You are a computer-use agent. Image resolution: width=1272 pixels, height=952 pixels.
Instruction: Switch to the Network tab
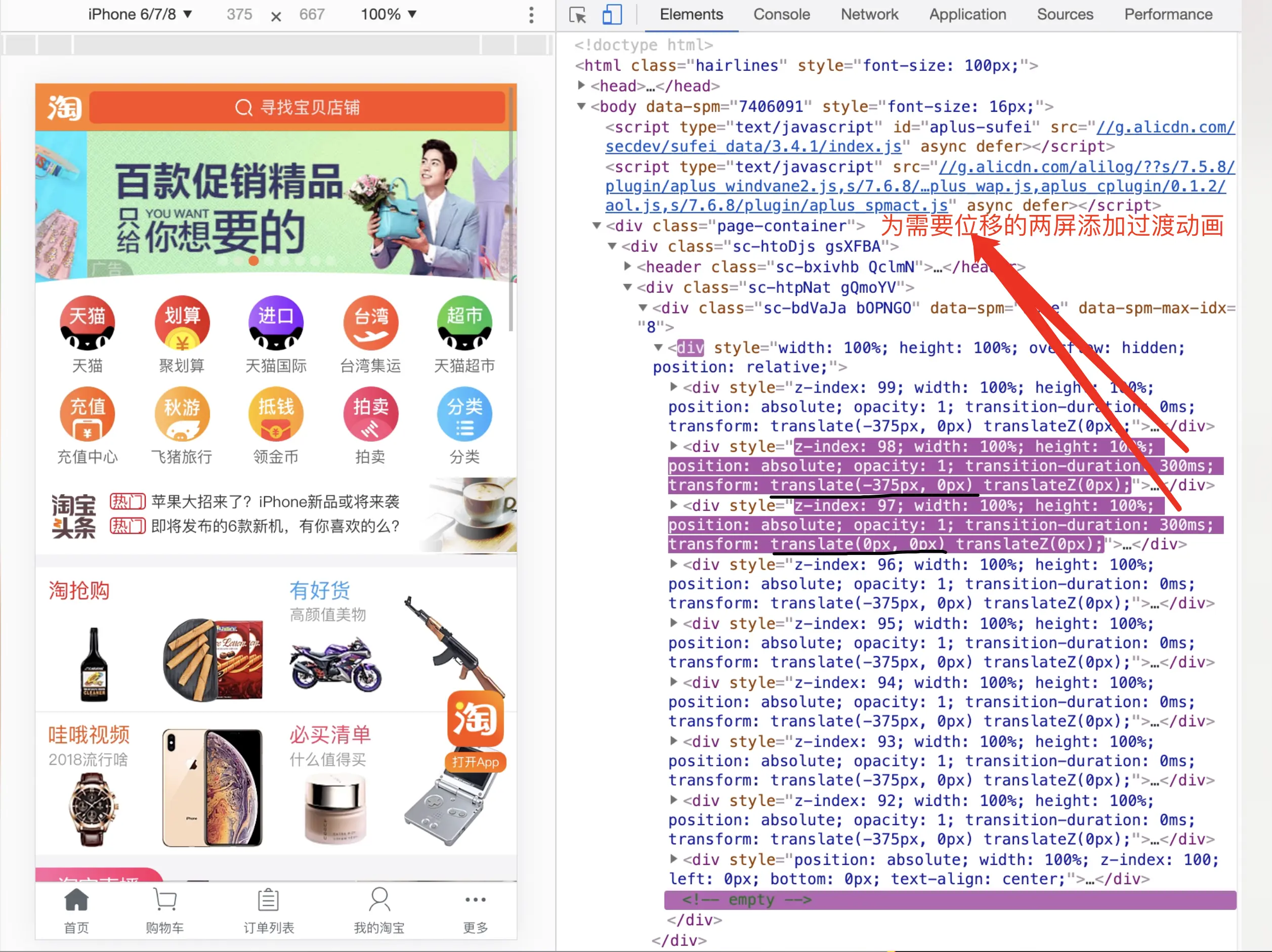click(869, 14)
